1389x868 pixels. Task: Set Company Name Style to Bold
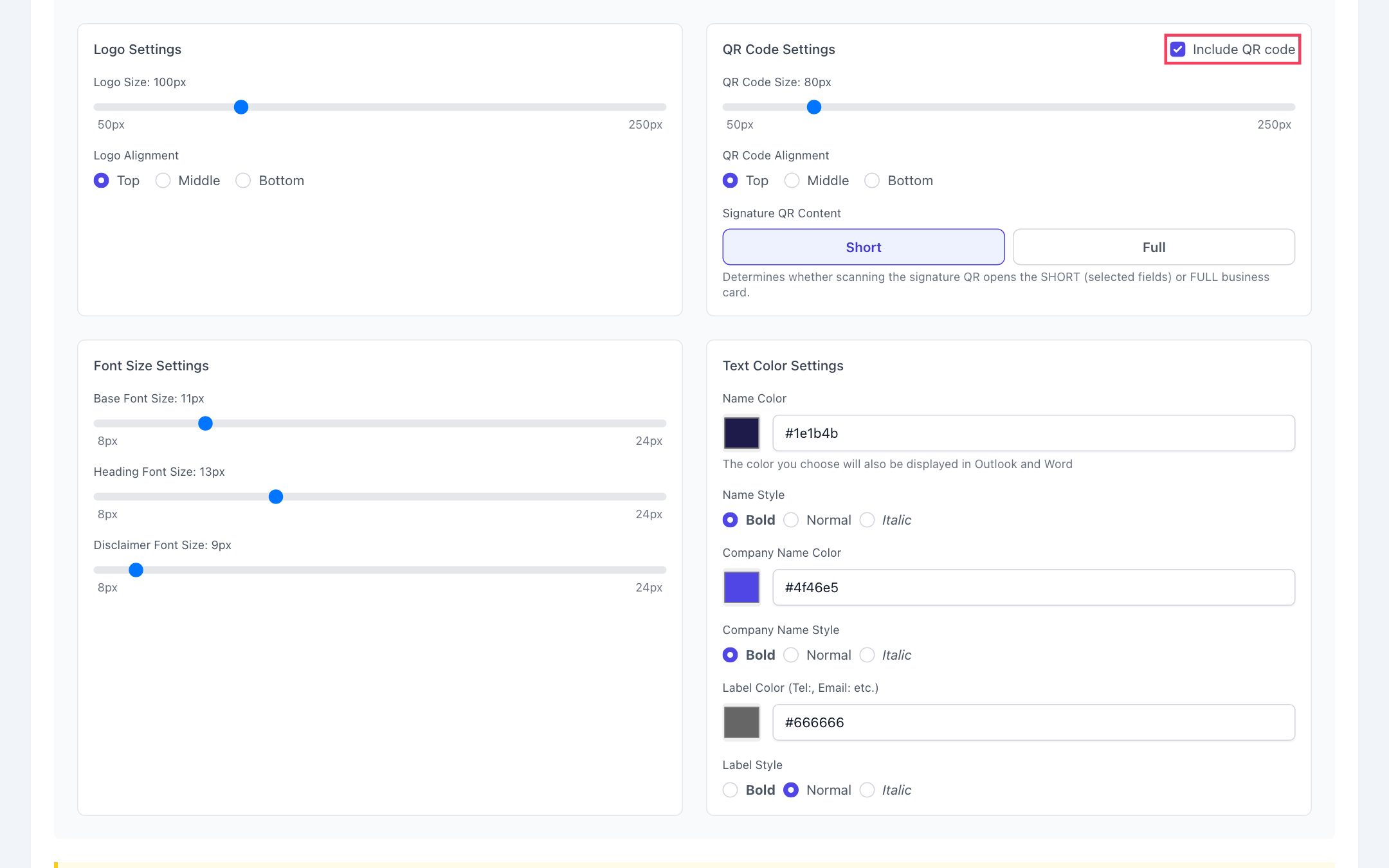coord(730,655)
